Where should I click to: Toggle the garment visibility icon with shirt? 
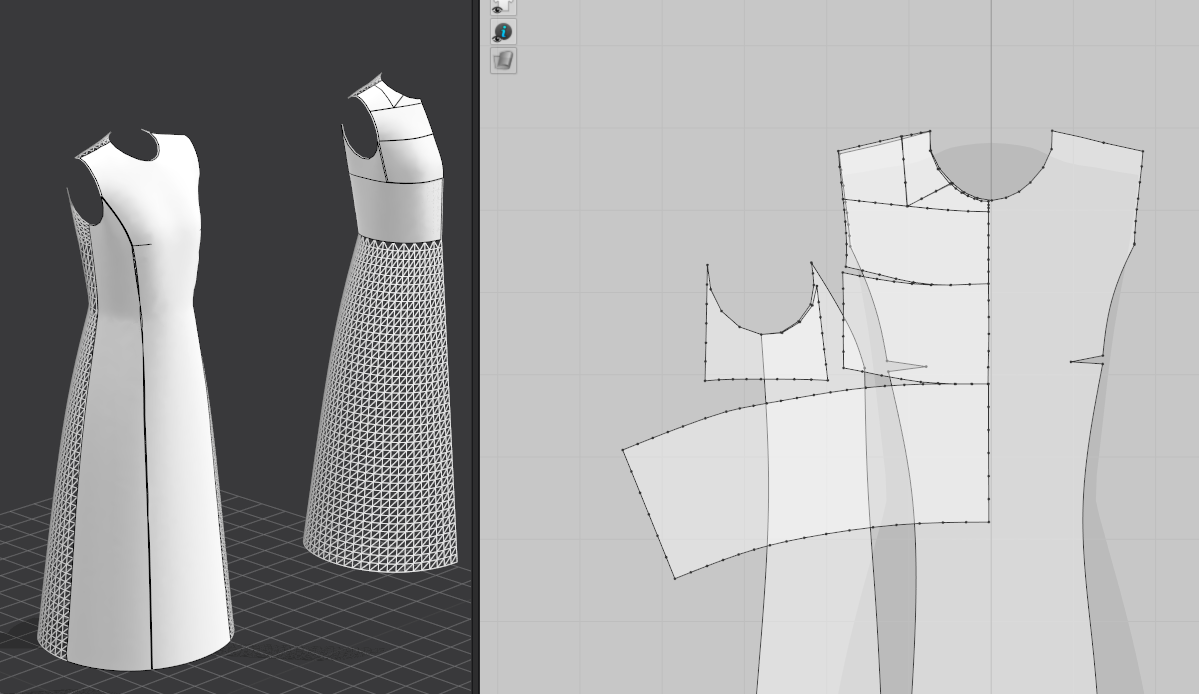point(503,7)
